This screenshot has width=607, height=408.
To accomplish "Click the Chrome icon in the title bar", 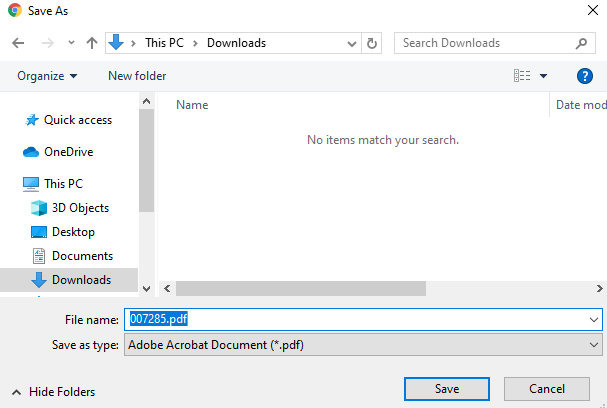I will tap(15, 10).
